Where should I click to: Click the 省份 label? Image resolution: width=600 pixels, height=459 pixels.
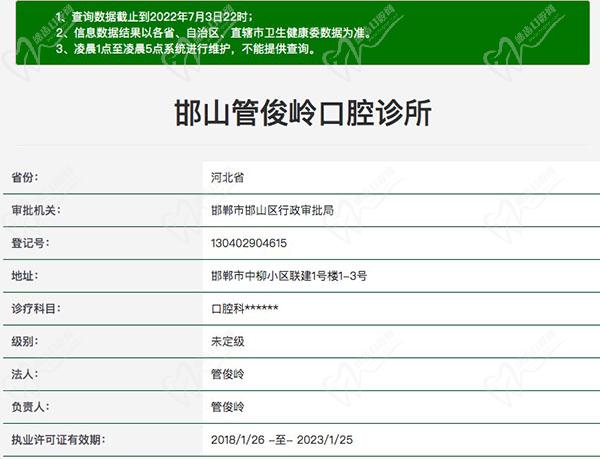pyautogui.click(x=25, y=177)
